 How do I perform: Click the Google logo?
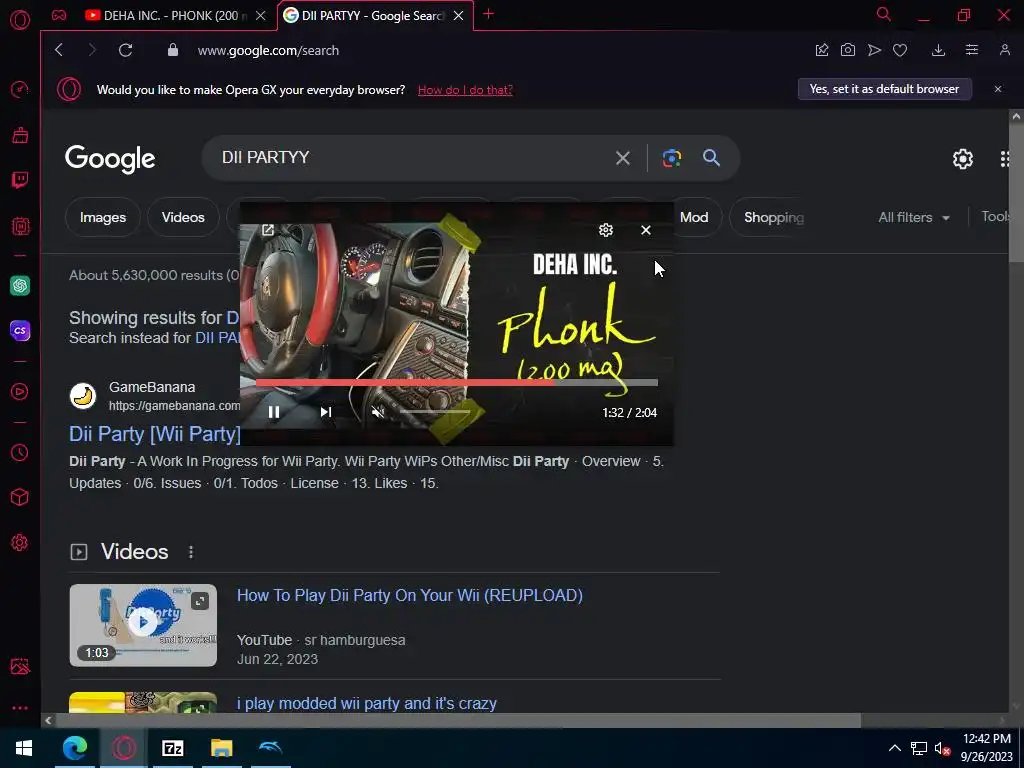tap(110, 159)
